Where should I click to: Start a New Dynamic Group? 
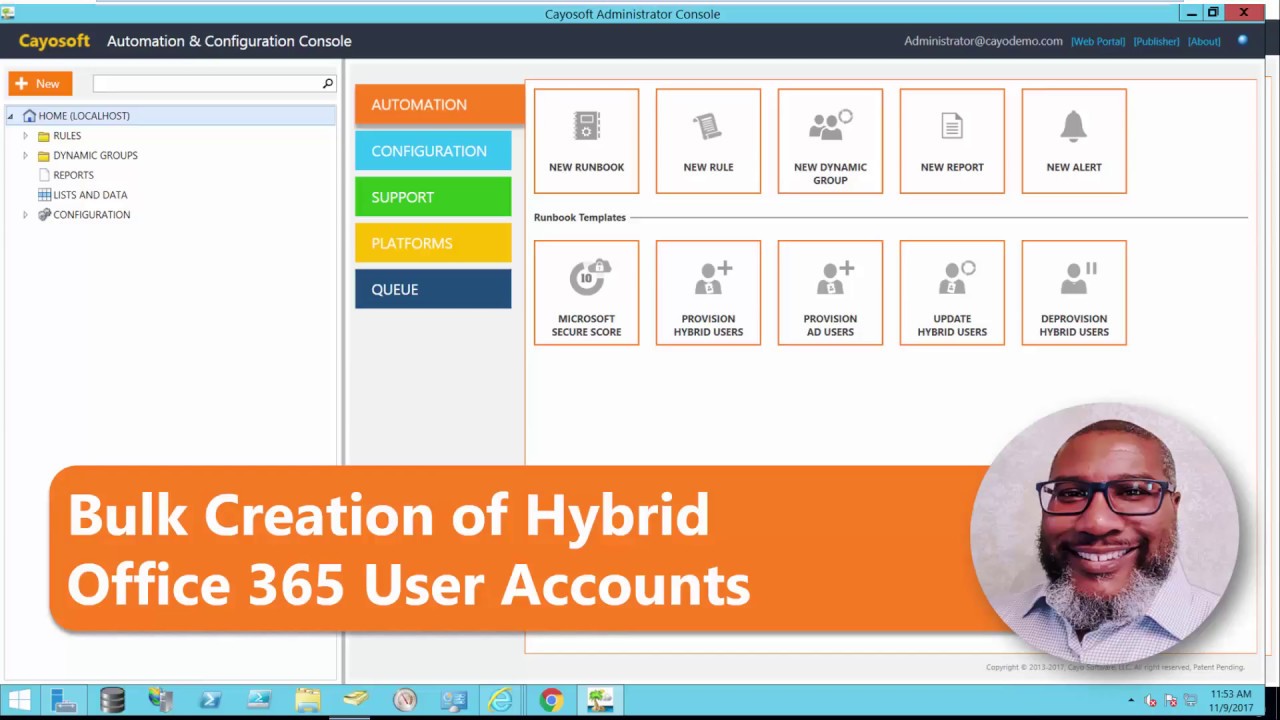click(830, 141)
